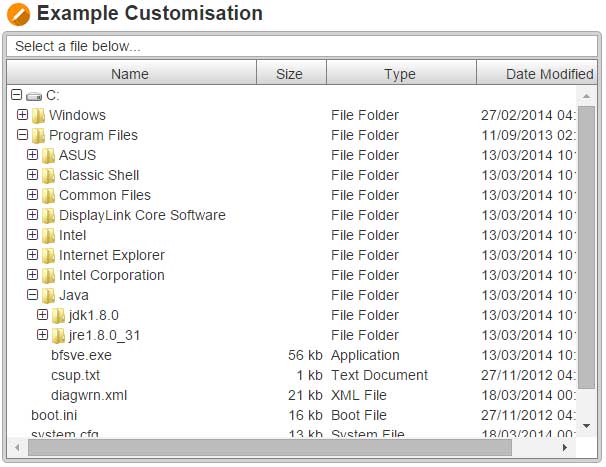Viewport: 606px width, 467px height.
Task: Click the C: drive icon
Action: [34, 95]
